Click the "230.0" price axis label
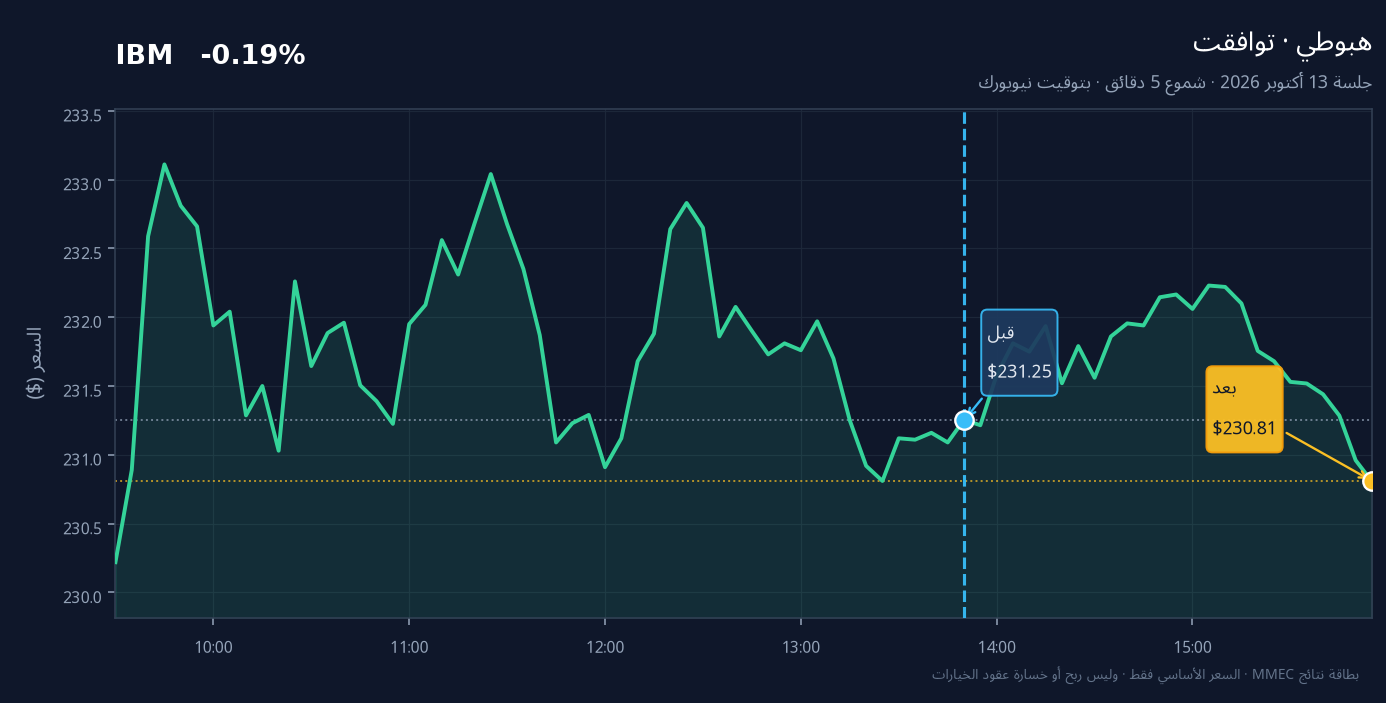This screenshot has width=1386, height=703. coord(83,597)
